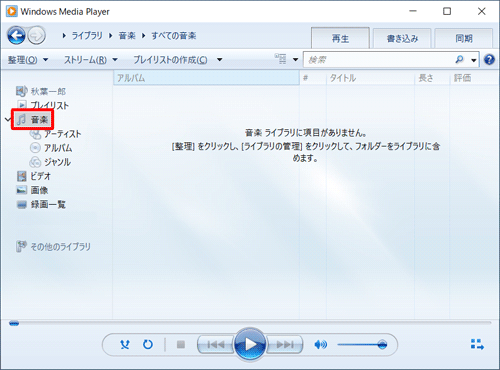The width and height of the screenshot is (500, 370).
Task: Open the help question mark icon
Action: [x=489, y=60]
